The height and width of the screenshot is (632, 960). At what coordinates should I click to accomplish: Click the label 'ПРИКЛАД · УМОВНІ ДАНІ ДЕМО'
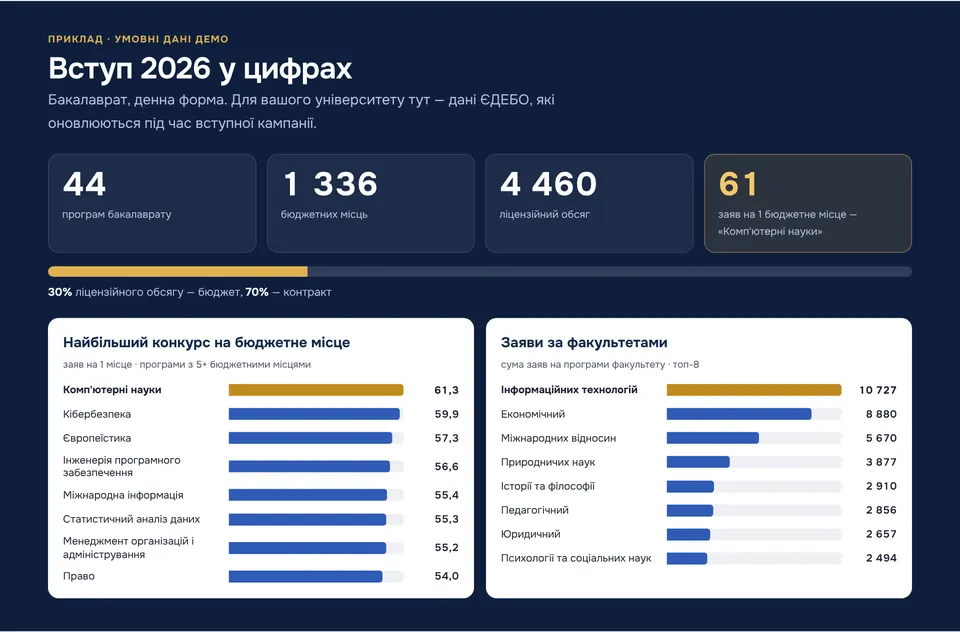coord(138,39)
